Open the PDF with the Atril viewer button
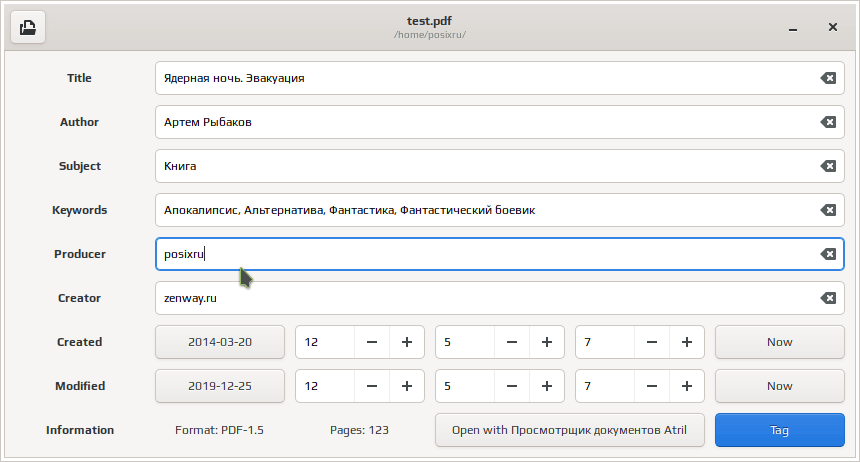The image size is (860, 462). coord(569,430)
